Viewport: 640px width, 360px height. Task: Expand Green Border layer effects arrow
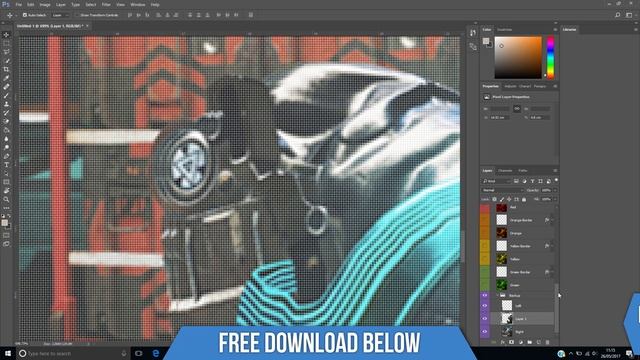click(552, 272)
